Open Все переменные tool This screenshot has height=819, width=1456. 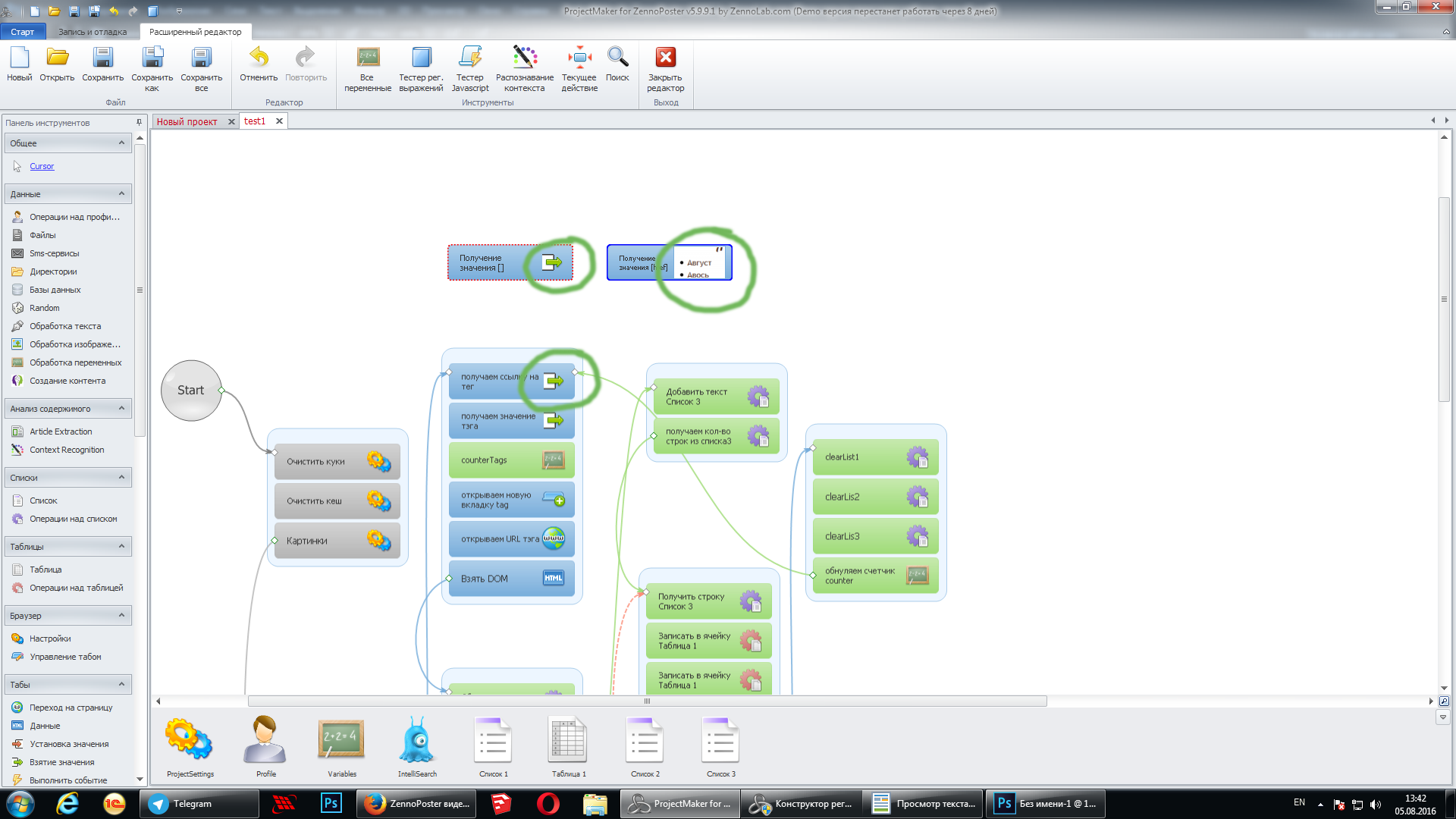pos(368,69)
